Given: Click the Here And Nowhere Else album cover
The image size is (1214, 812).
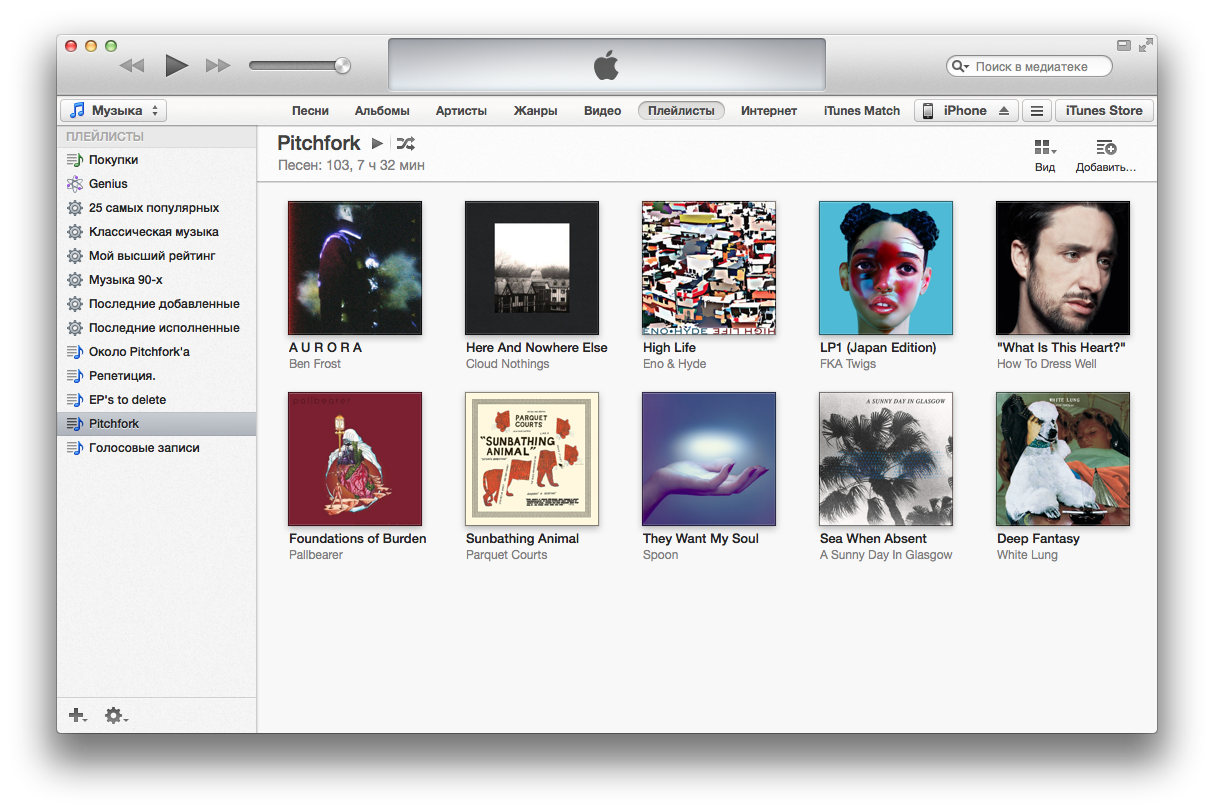Looking at the screenshot, I should [532, 268].
